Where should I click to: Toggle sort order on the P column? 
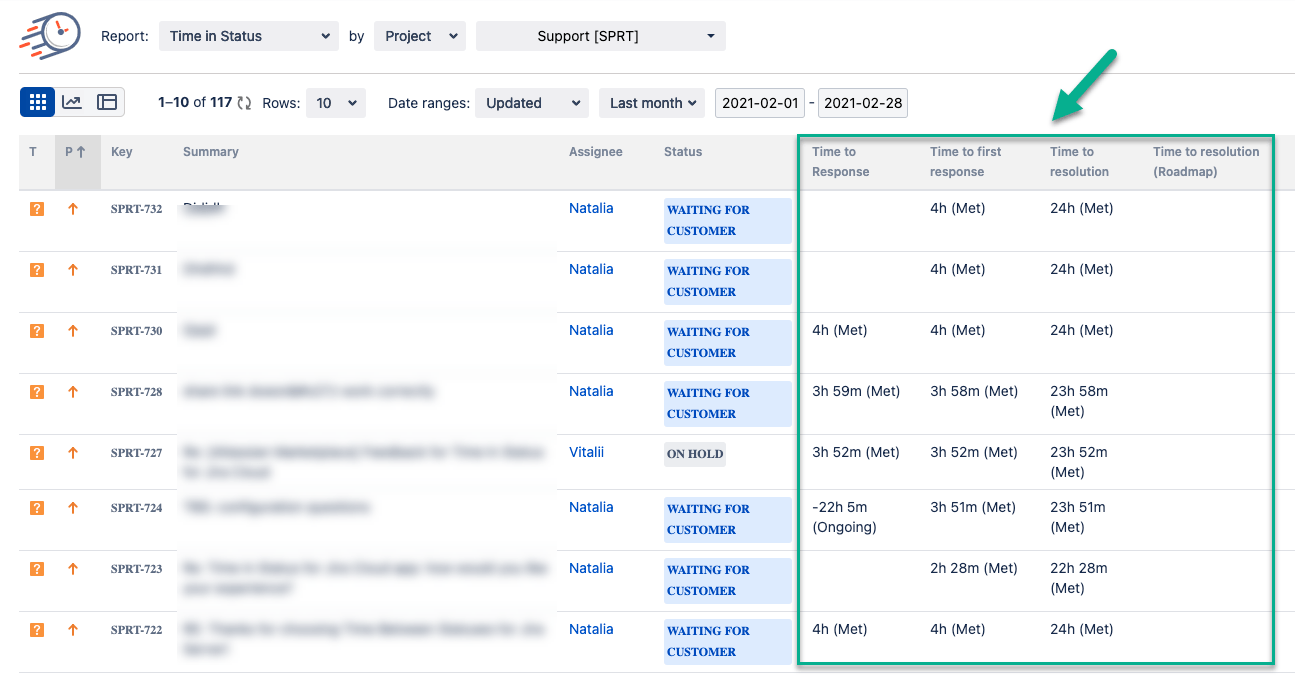74,151
